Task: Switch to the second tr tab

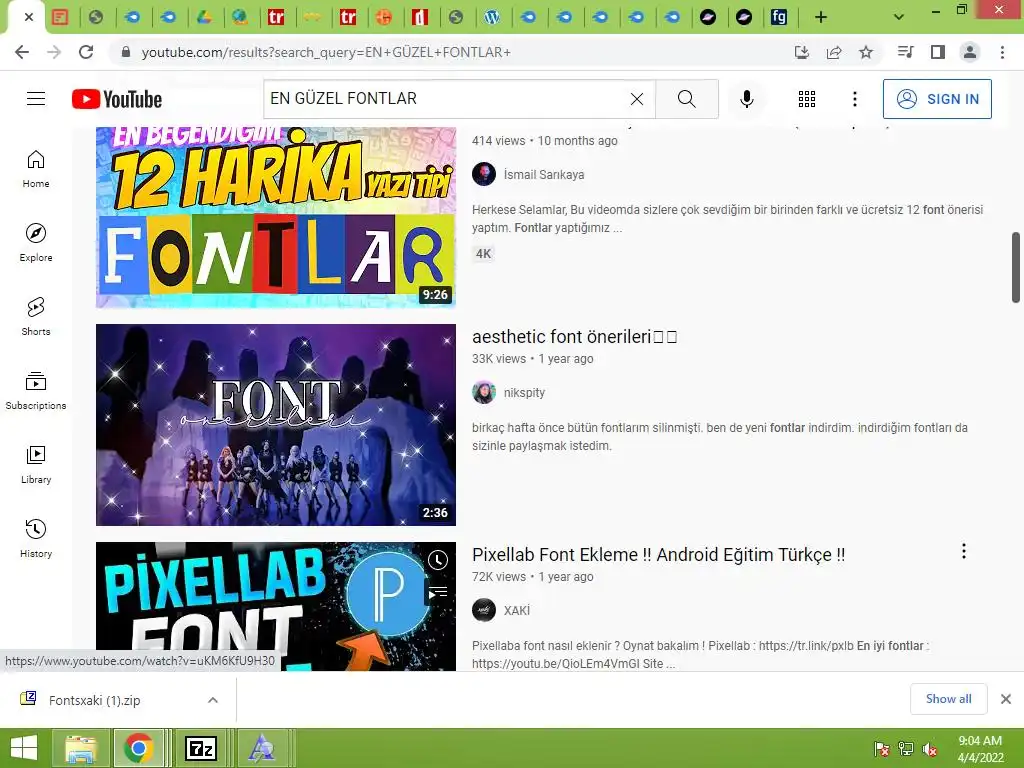Action: pyautogui.click(x=348, y=18)
